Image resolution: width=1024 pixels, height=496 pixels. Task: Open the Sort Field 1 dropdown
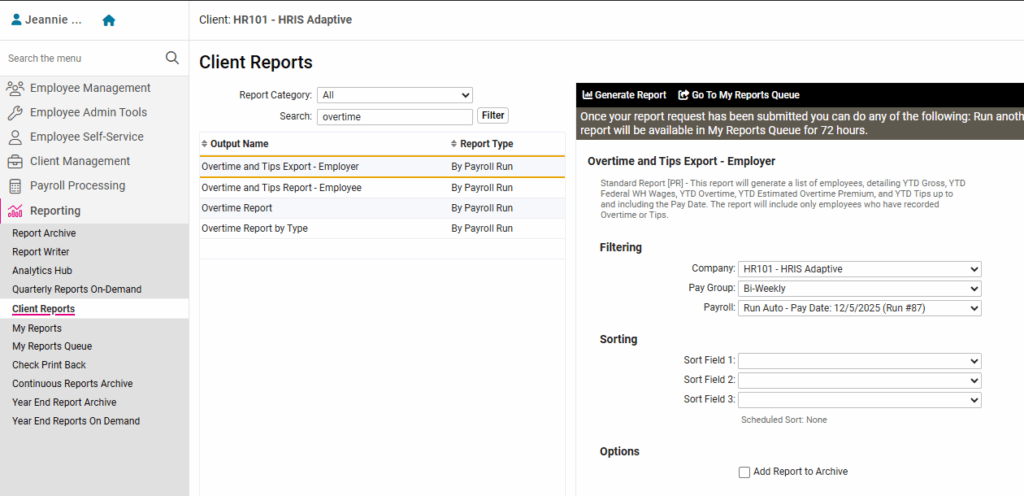(859, 361)
